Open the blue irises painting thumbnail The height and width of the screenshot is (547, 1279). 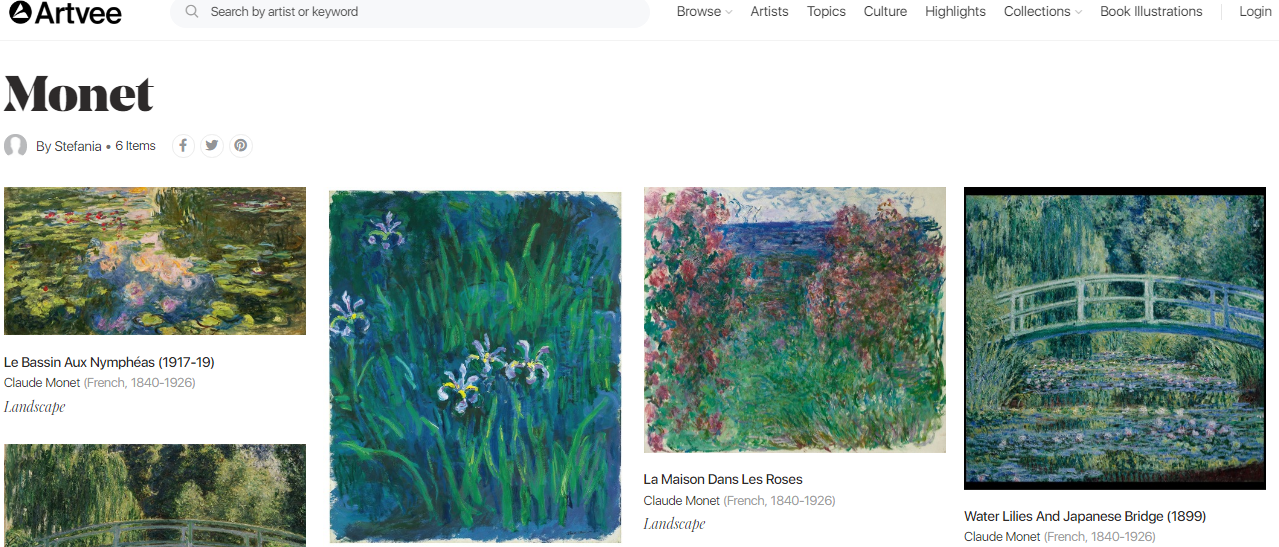click(475, 367)
